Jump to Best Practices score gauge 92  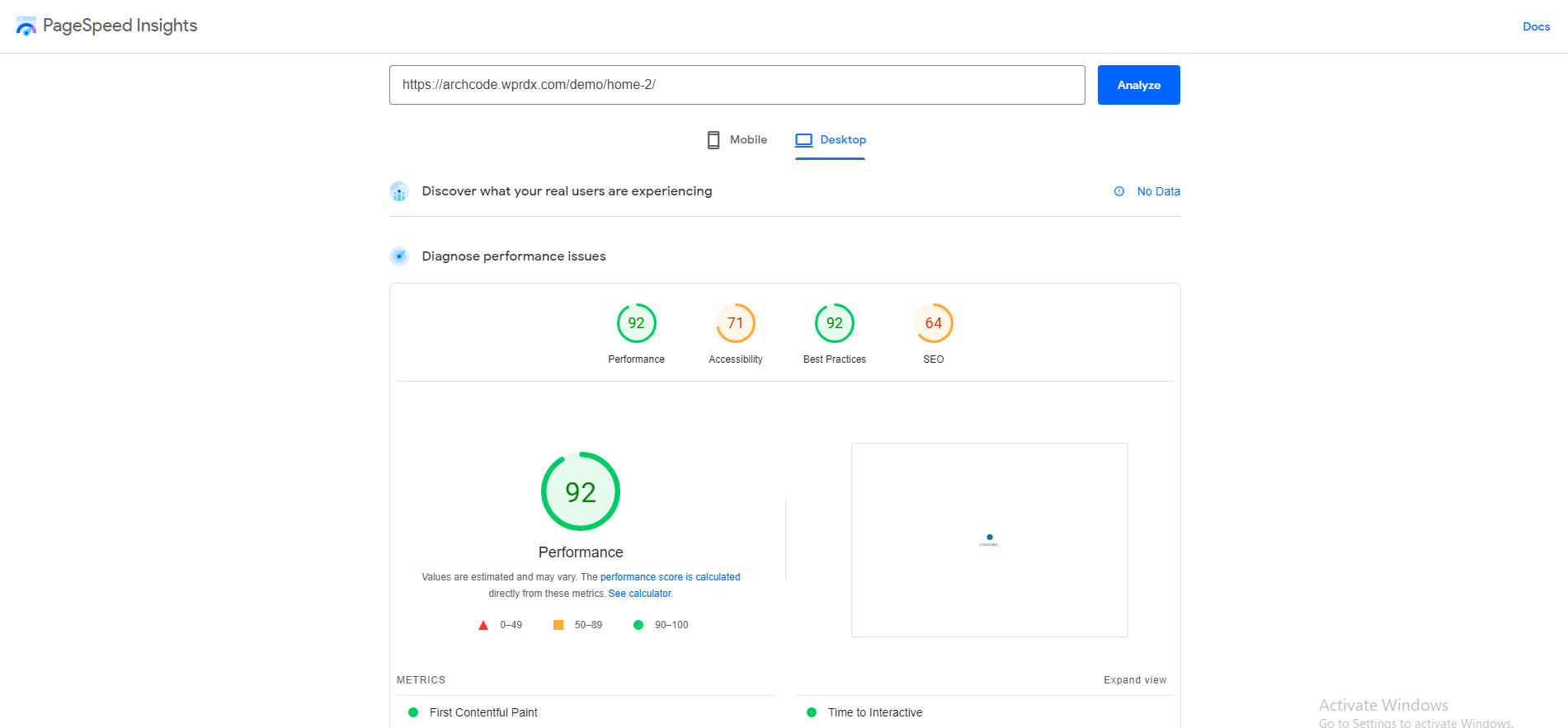835,323
